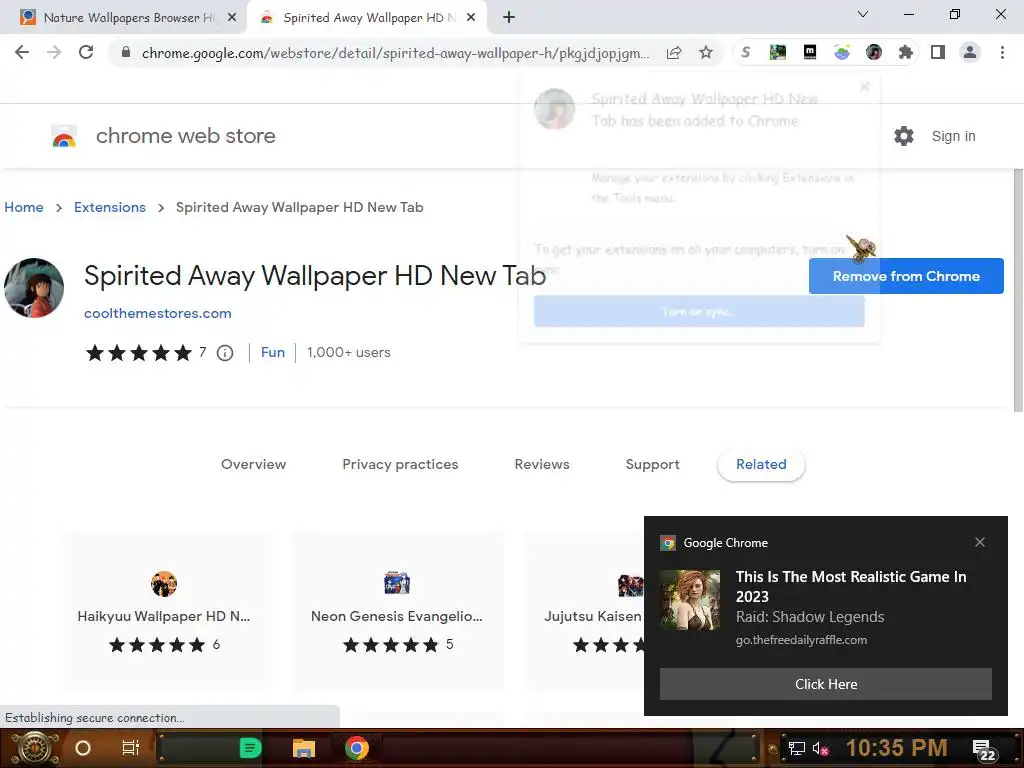Open Chrome's three-dot menu

click(x=1002, y=52)
